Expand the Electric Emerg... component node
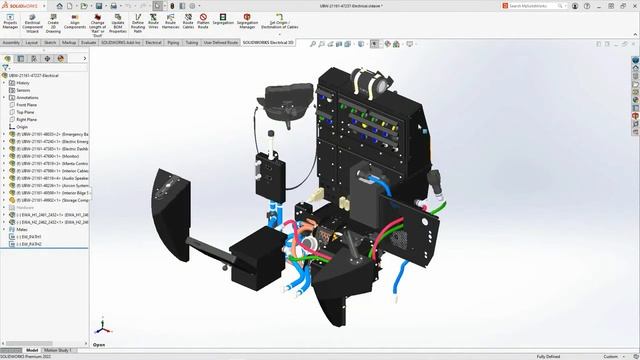 point(4,142)
